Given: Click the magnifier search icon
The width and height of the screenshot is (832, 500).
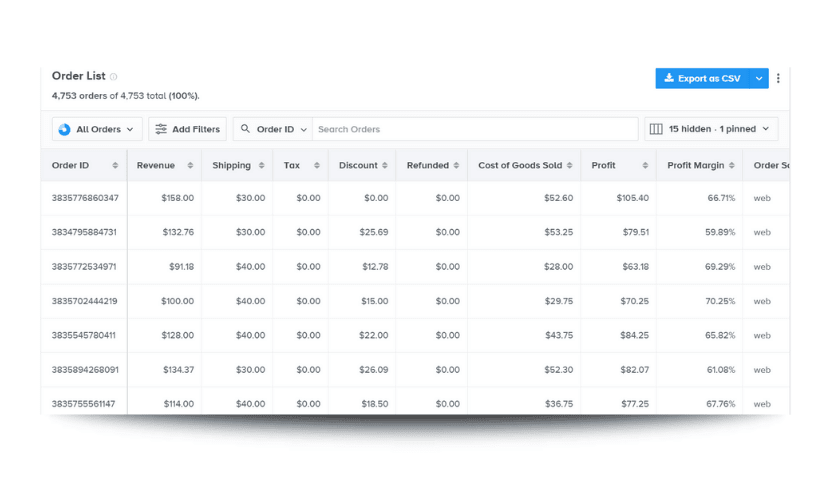Looking at the screenshot, I should pyautogui.click(x=245, y=129).
